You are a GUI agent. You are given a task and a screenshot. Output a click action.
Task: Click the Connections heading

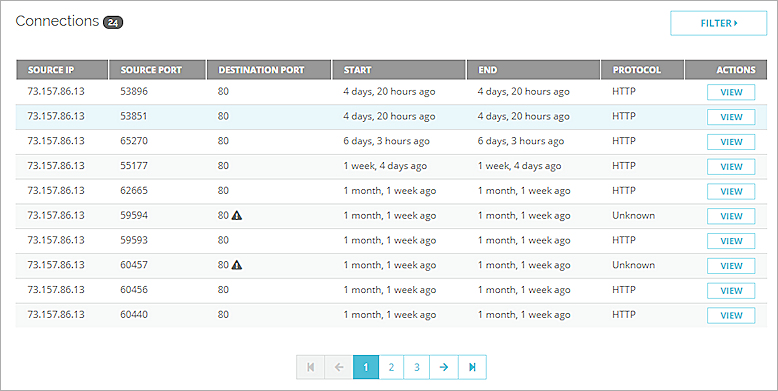click(x=57, y=21)
